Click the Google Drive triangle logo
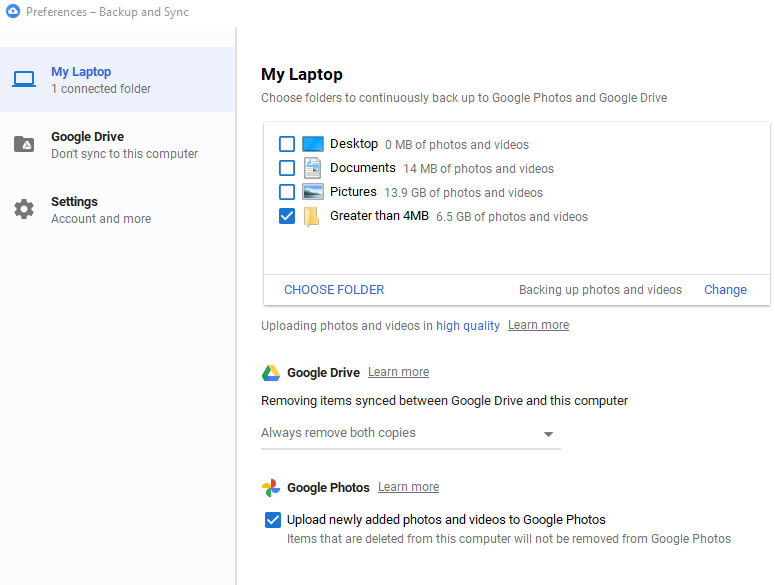Screen dimensions: 775x585 (270, 373)
